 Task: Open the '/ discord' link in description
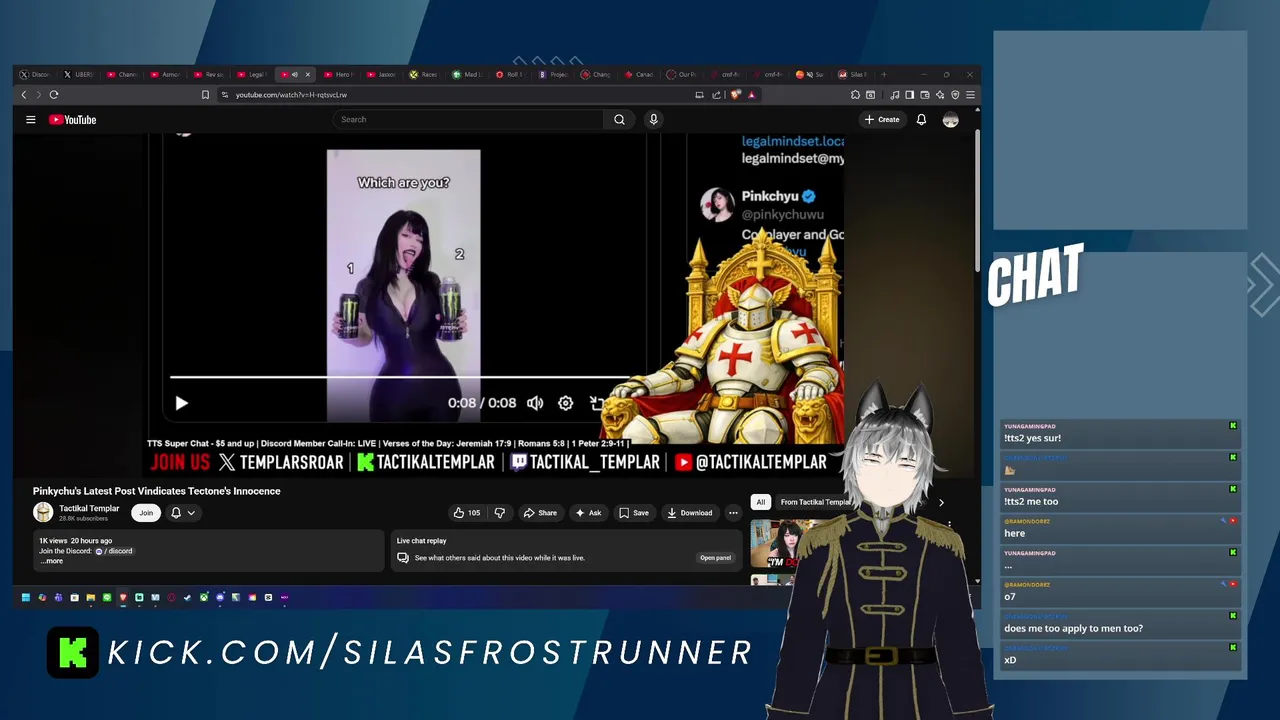[x=113, y=551]
